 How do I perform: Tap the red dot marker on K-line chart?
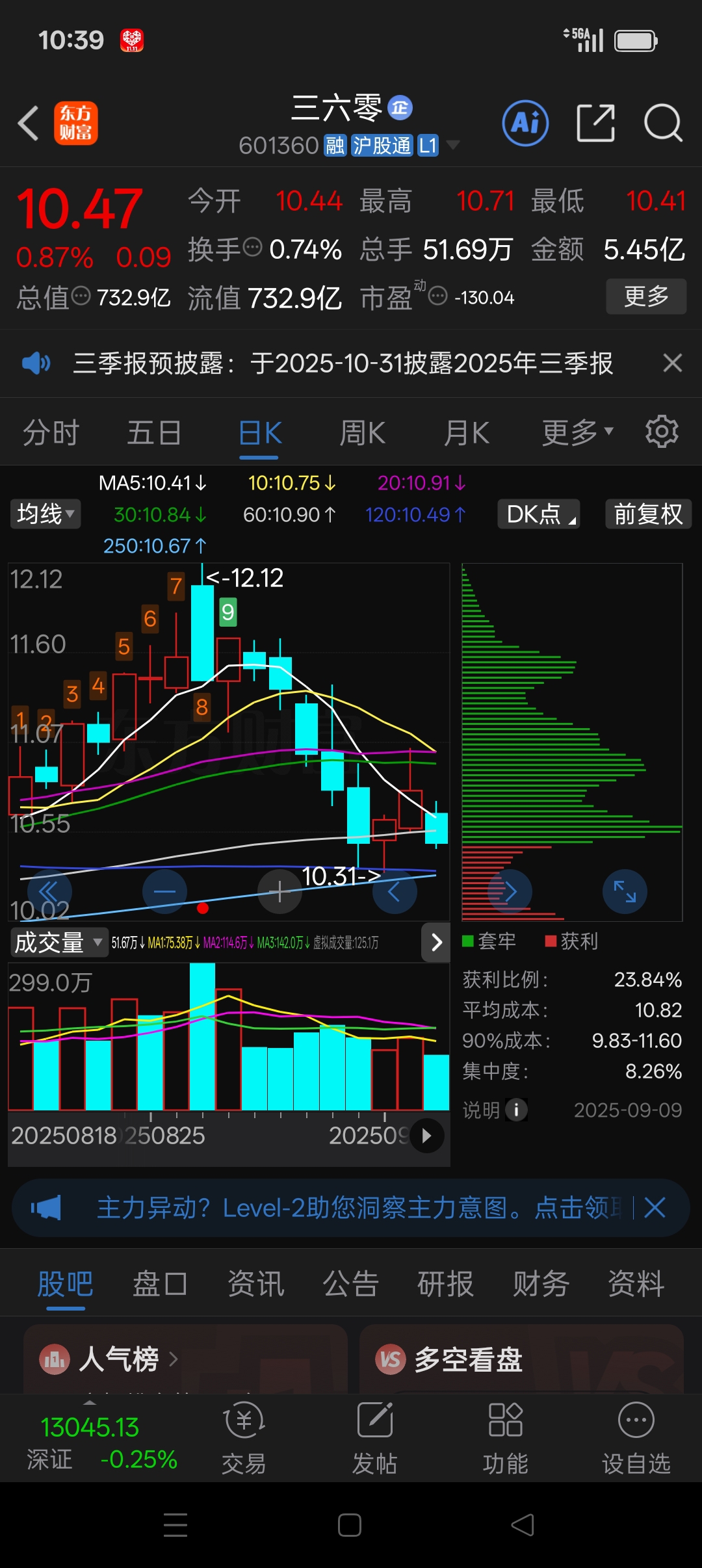point(203,908)
